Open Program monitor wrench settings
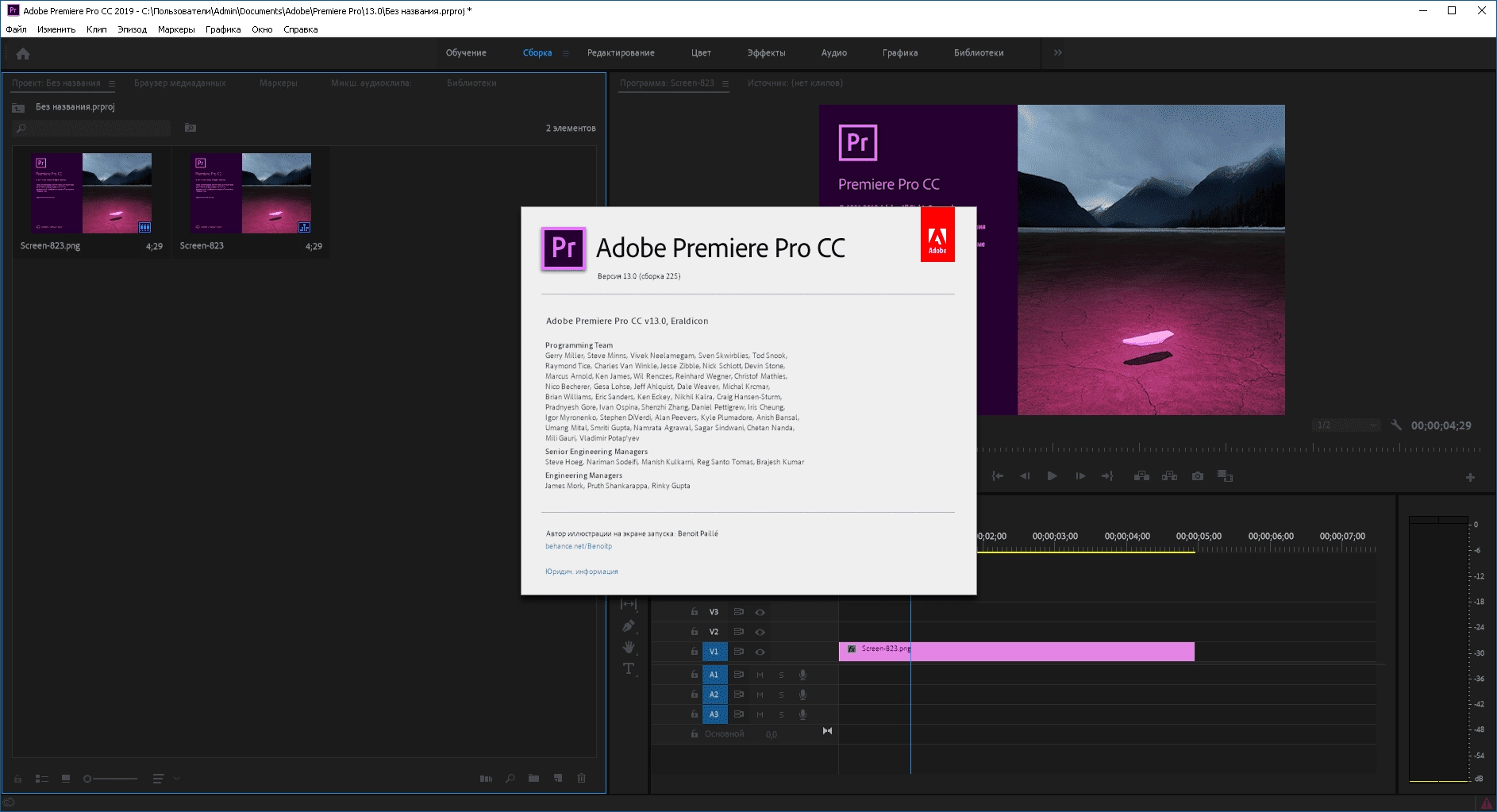The width and height of the screenshot is (1497, 812). tap(1396, 425)
